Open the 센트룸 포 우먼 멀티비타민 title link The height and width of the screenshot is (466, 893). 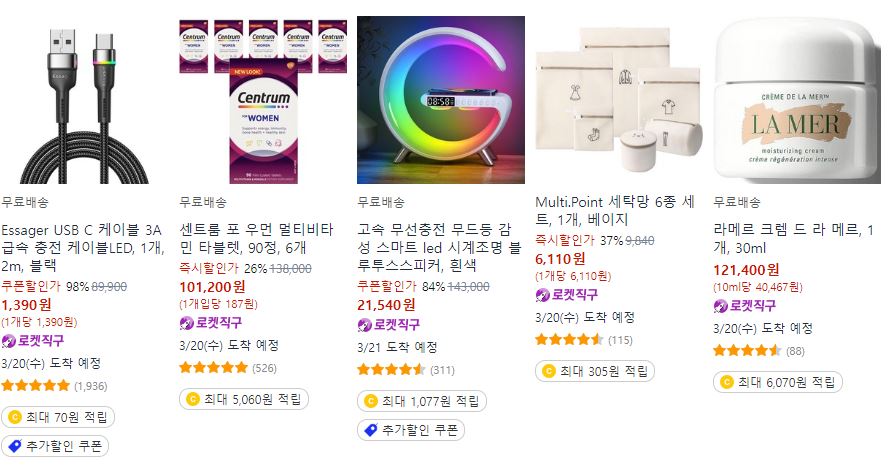pos(256,239)
